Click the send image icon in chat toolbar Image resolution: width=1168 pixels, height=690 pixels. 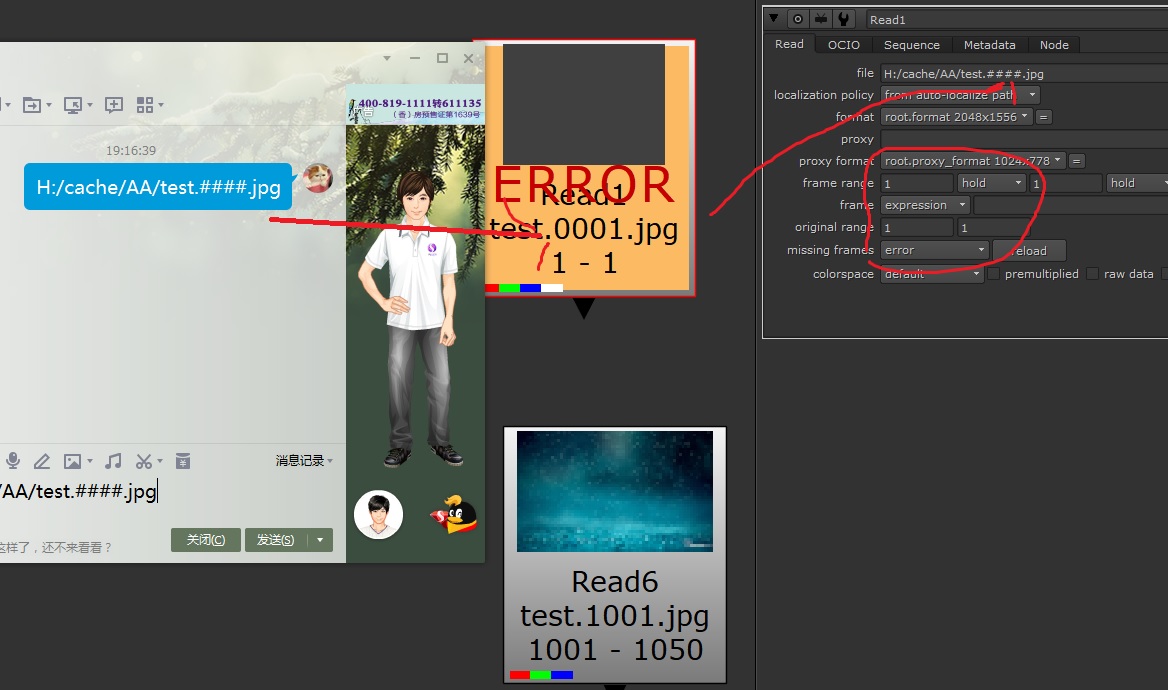click(x=72, y=461)
